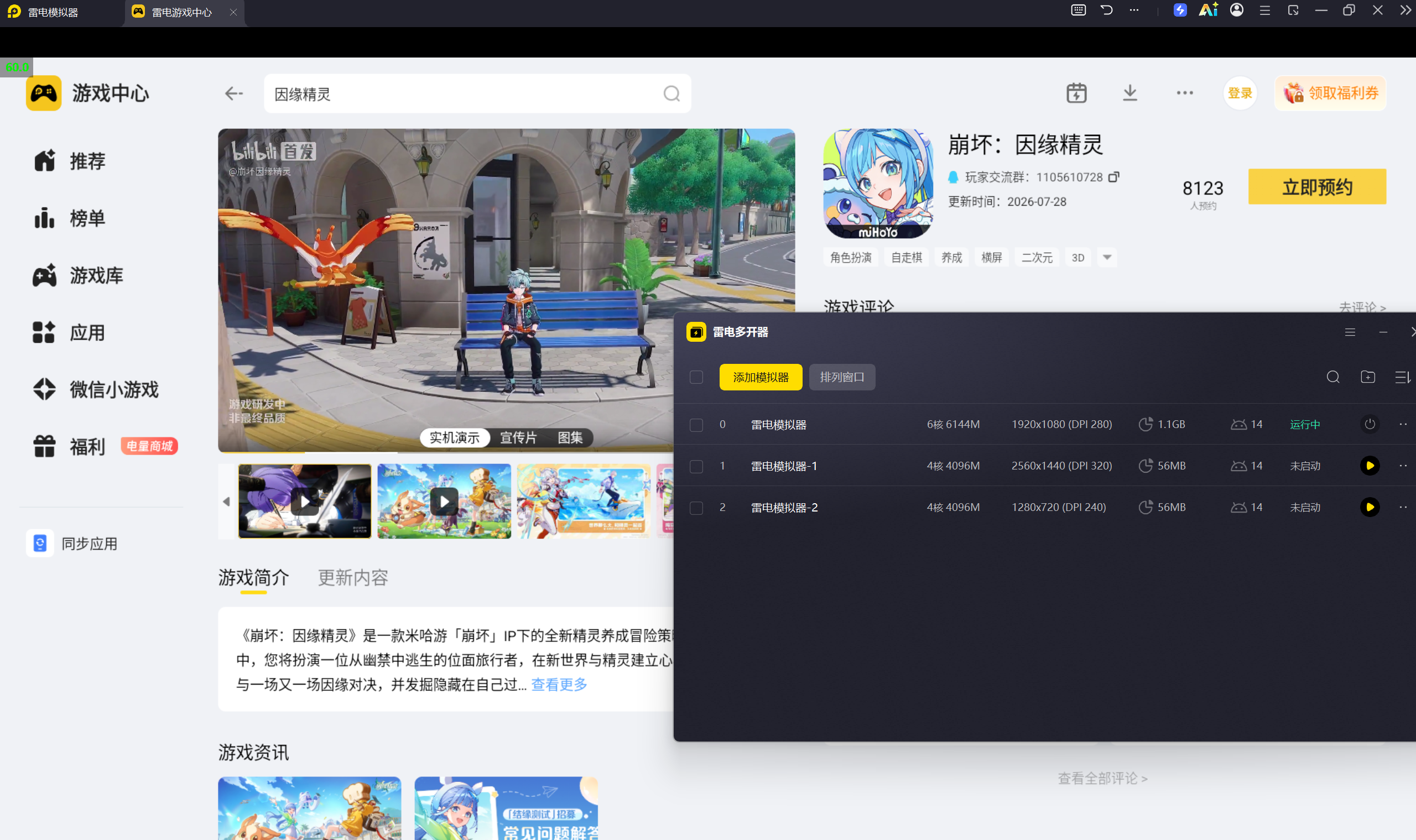
Task: Click the search magnifier icon in search box
Action: pos(671,93)
